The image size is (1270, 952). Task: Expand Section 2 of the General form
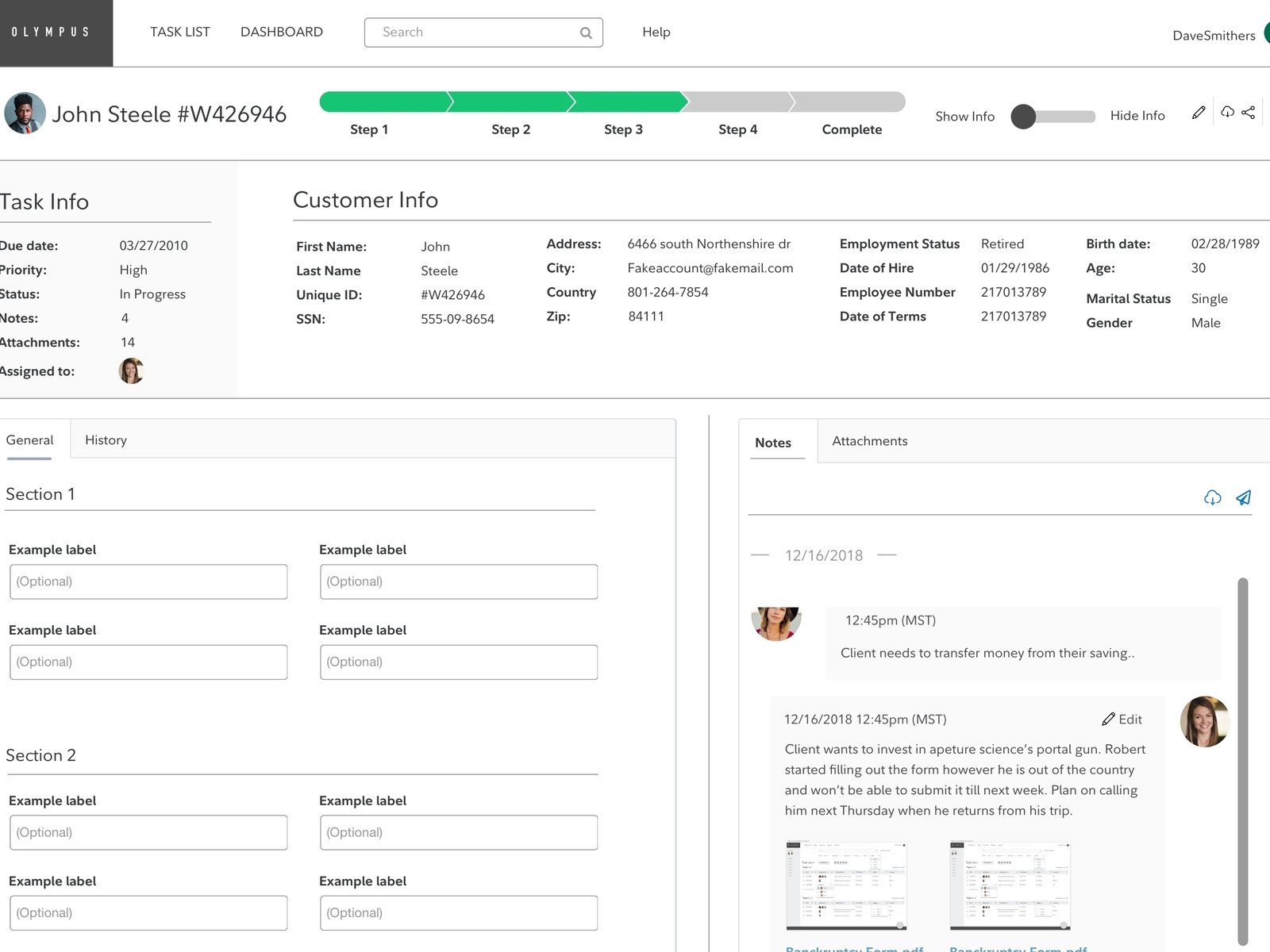tap(42, 755)
